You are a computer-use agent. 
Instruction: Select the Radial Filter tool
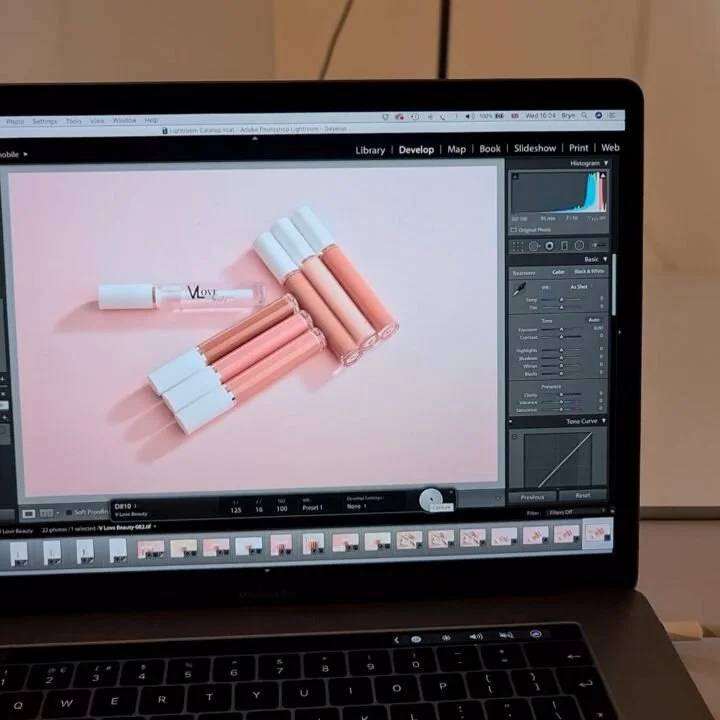pos(579,246)
